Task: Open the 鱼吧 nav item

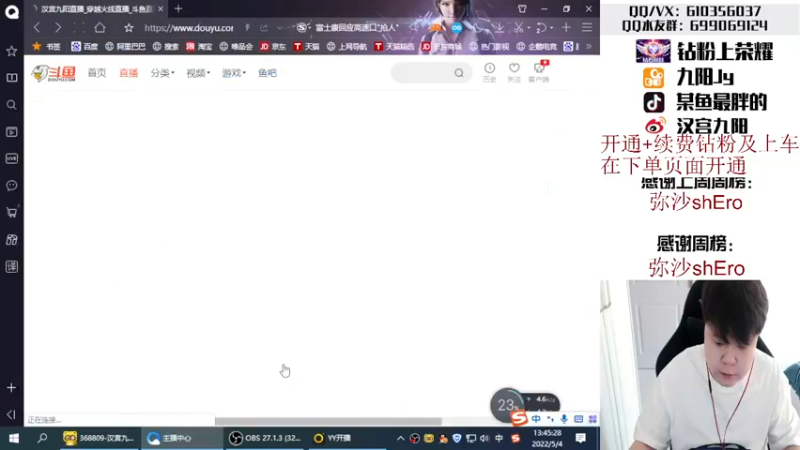Action: [267, 73]
